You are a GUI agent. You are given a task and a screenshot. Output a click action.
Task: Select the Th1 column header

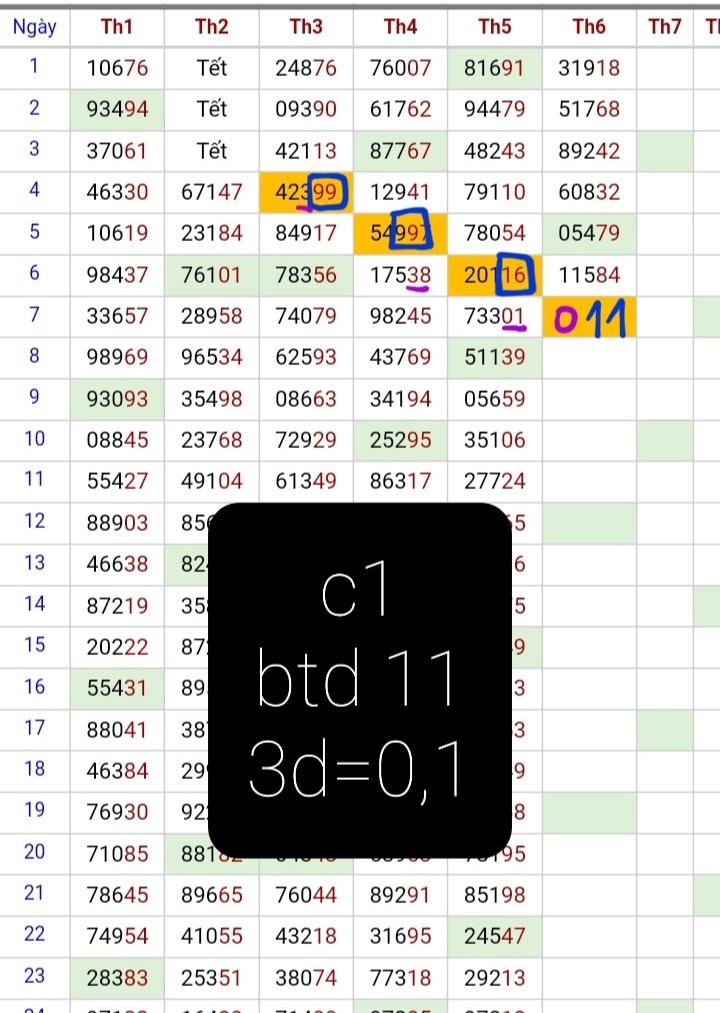click(117, 27)
